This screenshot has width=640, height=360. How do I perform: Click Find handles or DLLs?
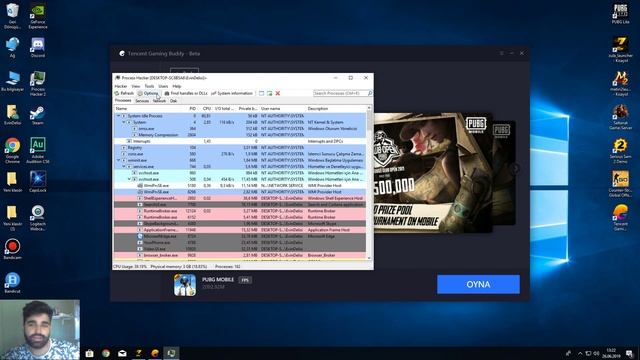click(x=186, y=93)
